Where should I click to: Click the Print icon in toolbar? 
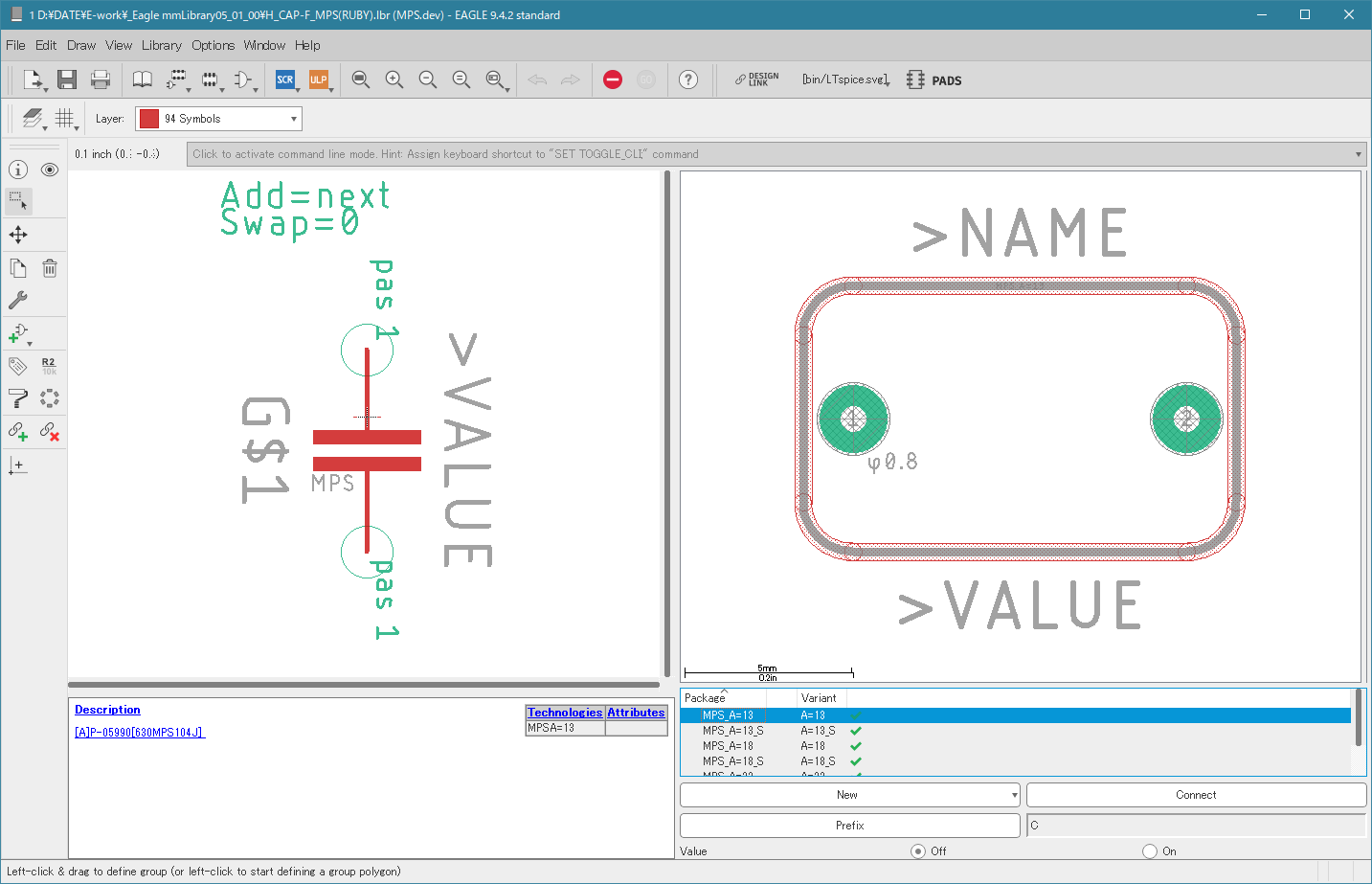click(101, 79)
